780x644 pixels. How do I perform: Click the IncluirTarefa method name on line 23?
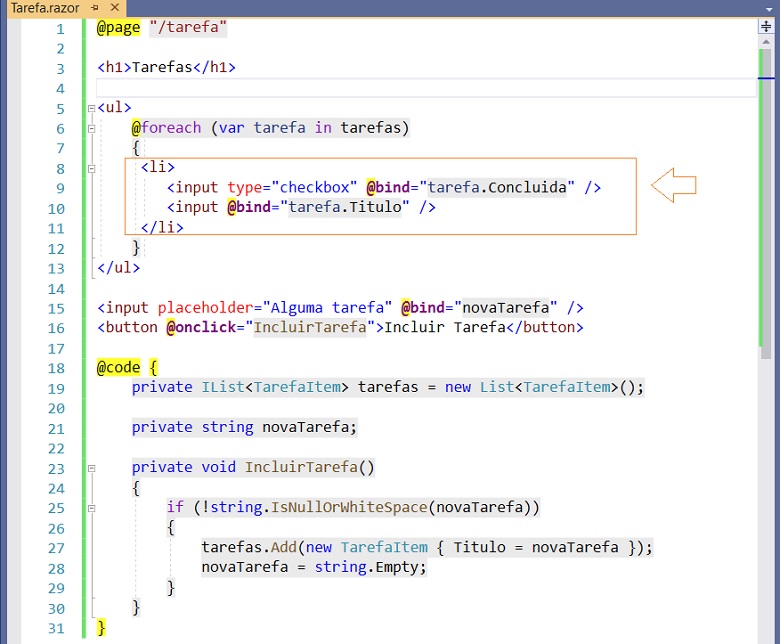[301, 467]
